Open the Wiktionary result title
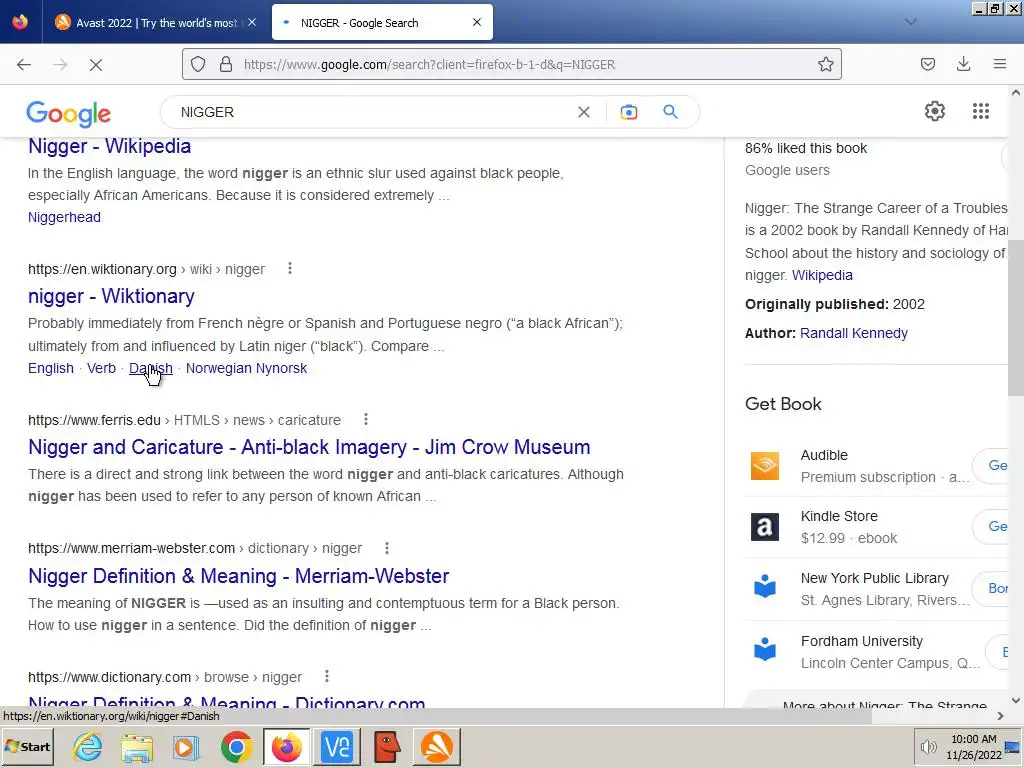Image resolution: width=1024 pixels, height=768 pixels. (111, 296)
